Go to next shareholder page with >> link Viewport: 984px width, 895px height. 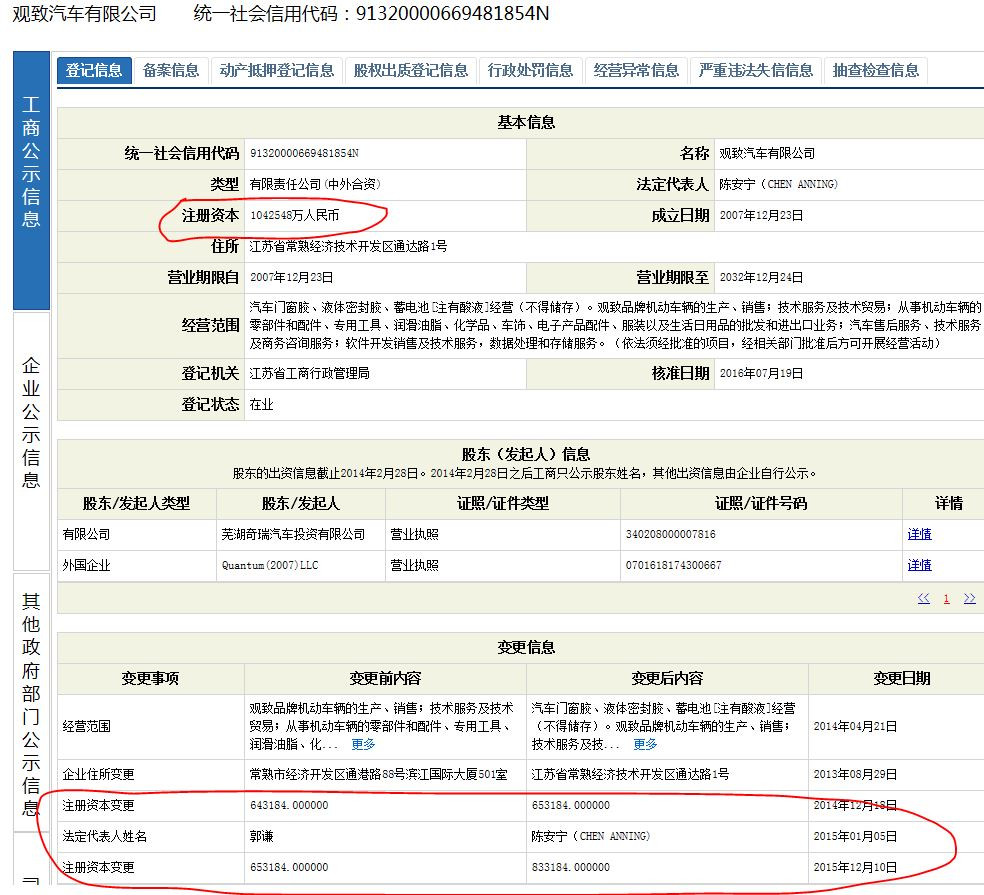(x=970, y=599)
